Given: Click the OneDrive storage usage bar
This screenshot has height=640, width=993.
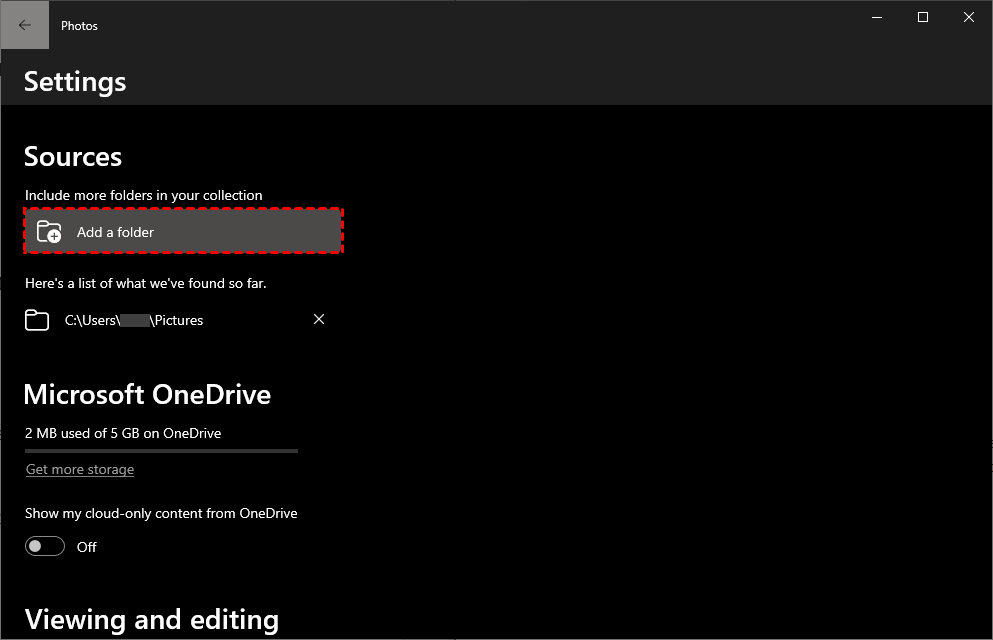Looking at the screenshot, I should click(161, 451).
